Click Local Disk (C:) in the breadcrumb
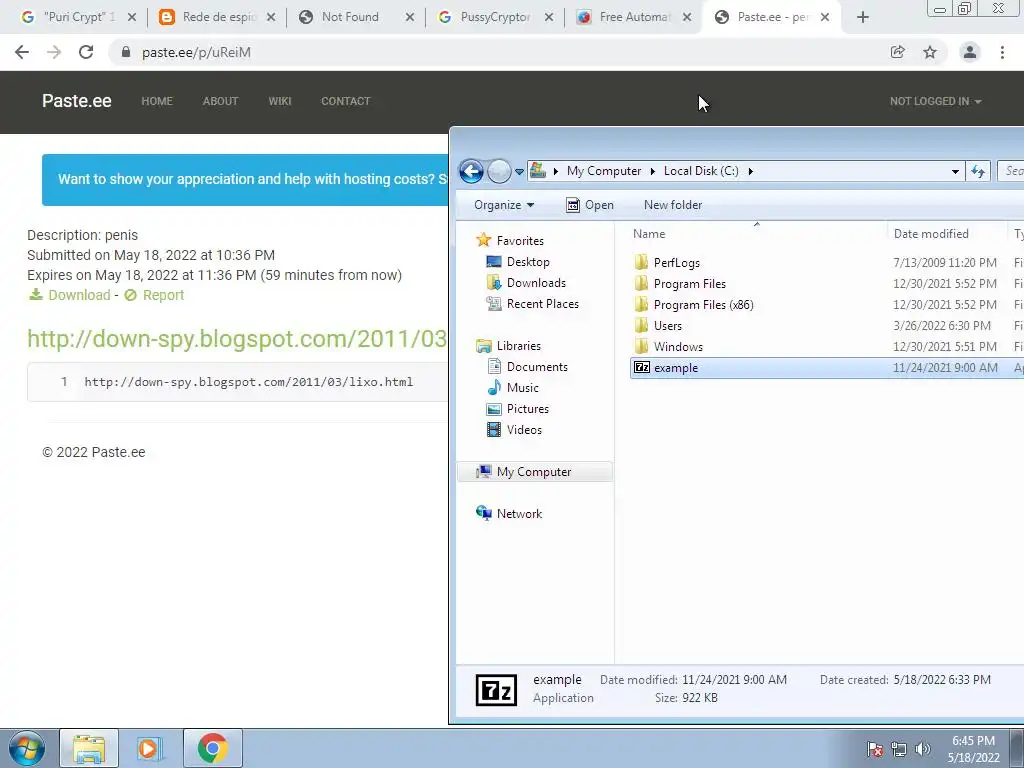The height and width of the screenshot is (768, 1024). pos(701,171)
